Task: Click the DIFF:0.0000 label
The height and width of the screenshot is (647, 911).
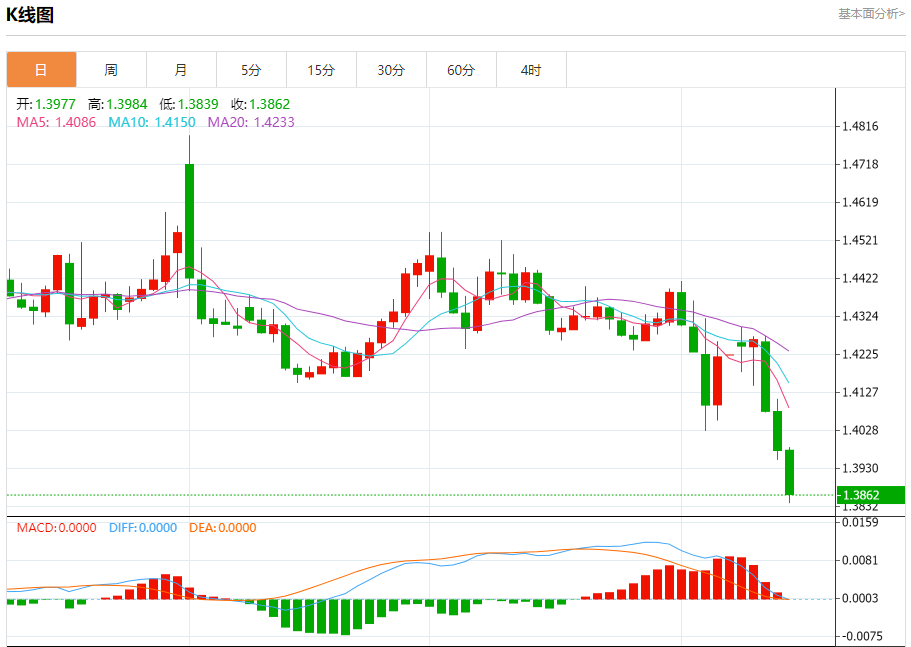Action: (143, 527)
